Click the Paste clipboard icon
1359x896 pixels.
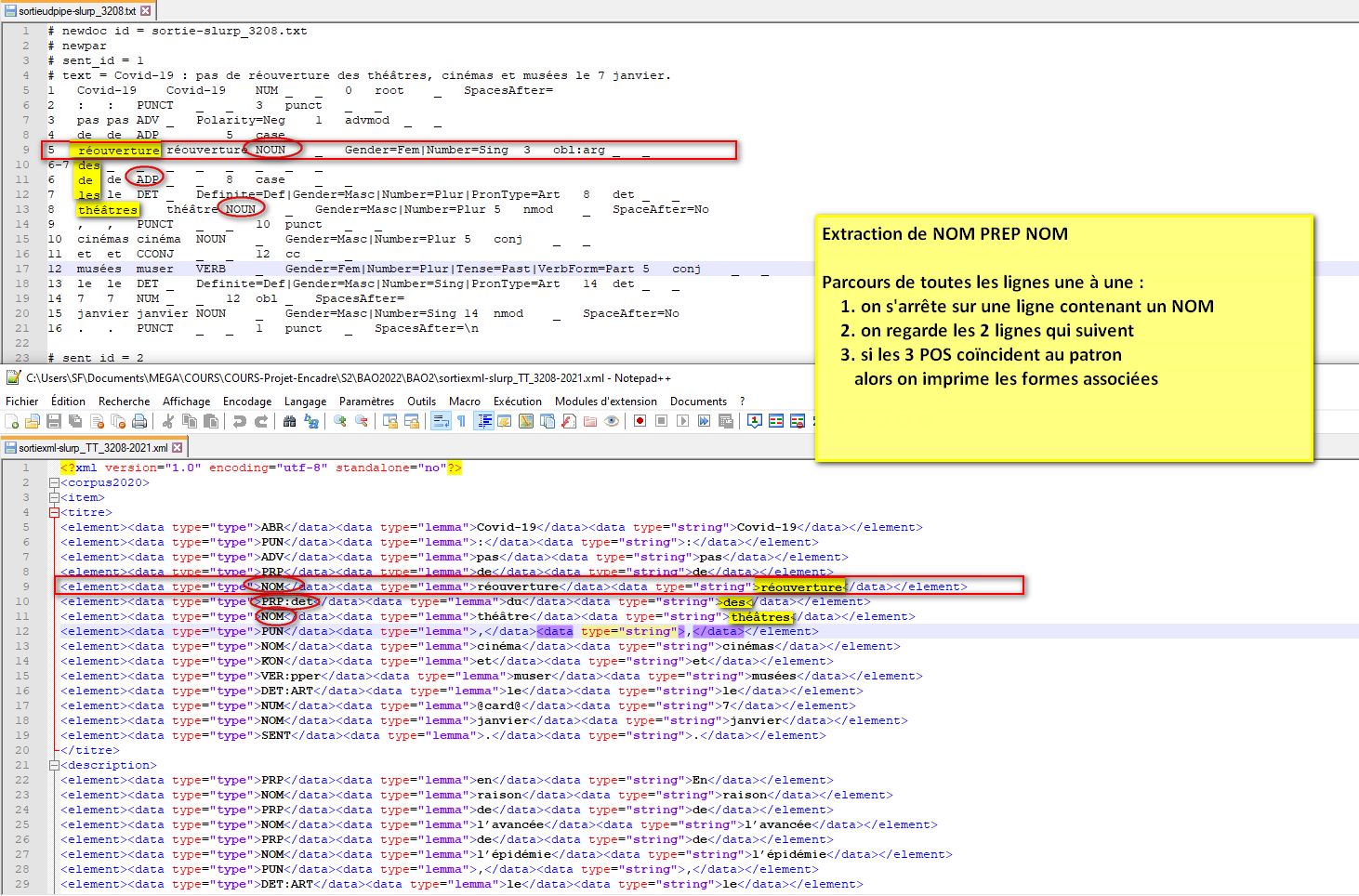click(210, 421)
